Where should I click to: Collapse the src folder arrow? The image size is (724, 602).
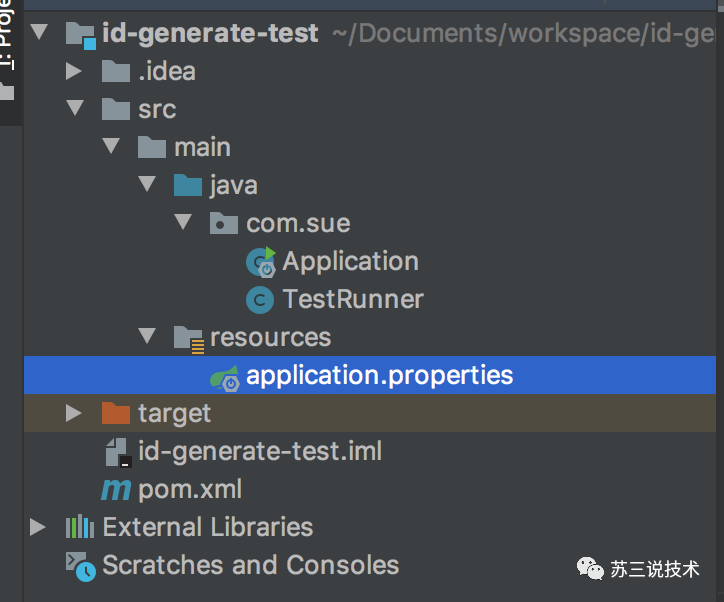(73, 109)
